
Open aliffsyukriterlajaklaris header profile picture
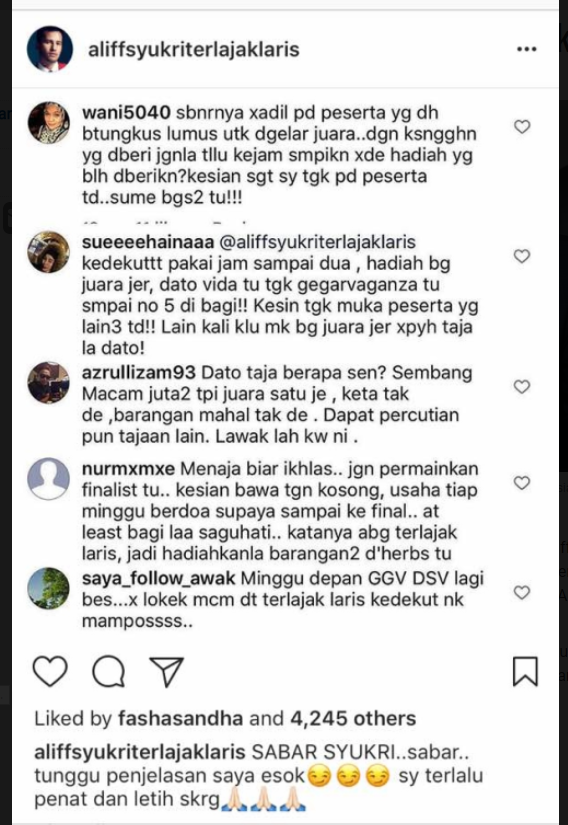point(50,49)
